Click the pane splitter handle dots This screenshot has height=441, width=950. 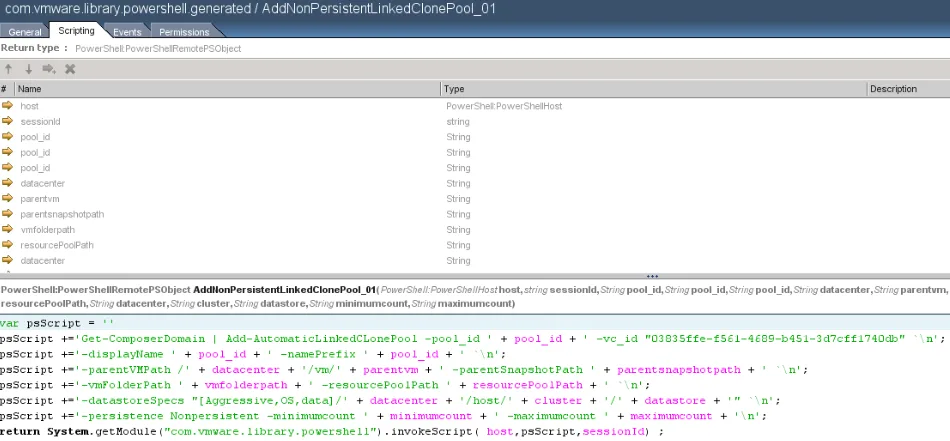[x=653, y=276]
